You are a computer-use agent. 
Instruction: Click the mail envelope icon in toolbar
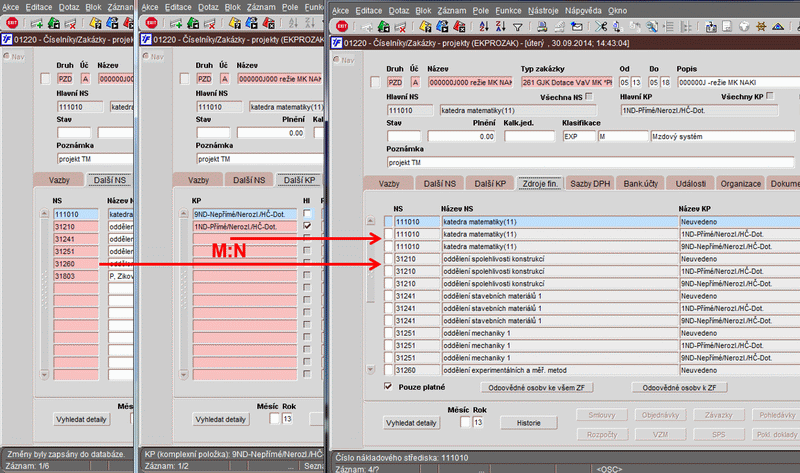[x=577, y=26]
